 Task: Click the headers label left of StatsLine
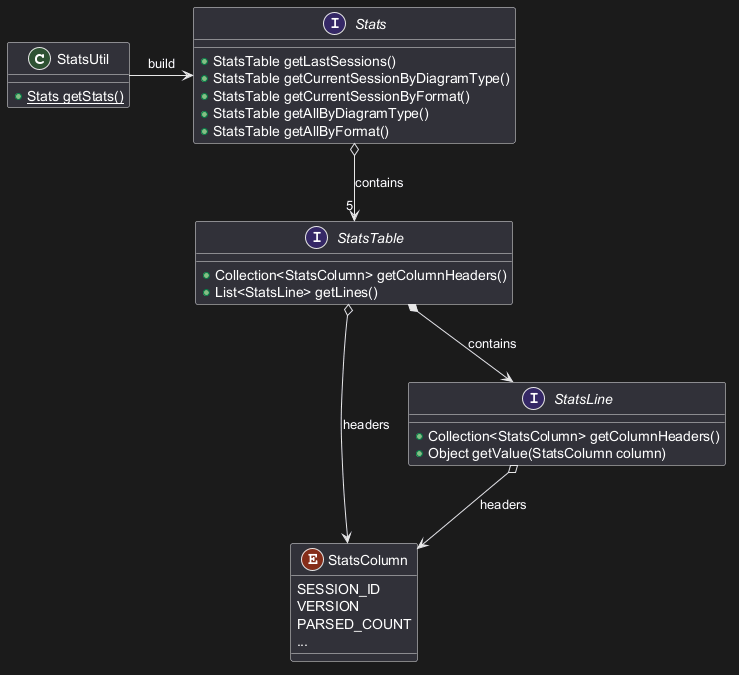tap(366, 425)
